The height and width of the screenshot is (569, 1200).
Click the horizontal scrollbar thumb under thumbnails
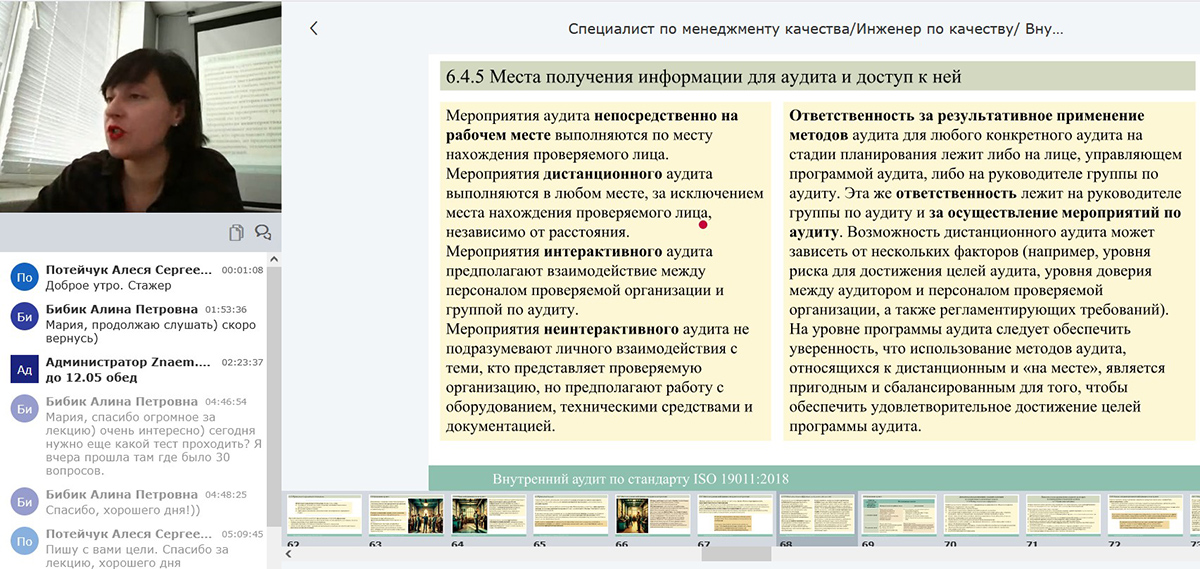735,554
